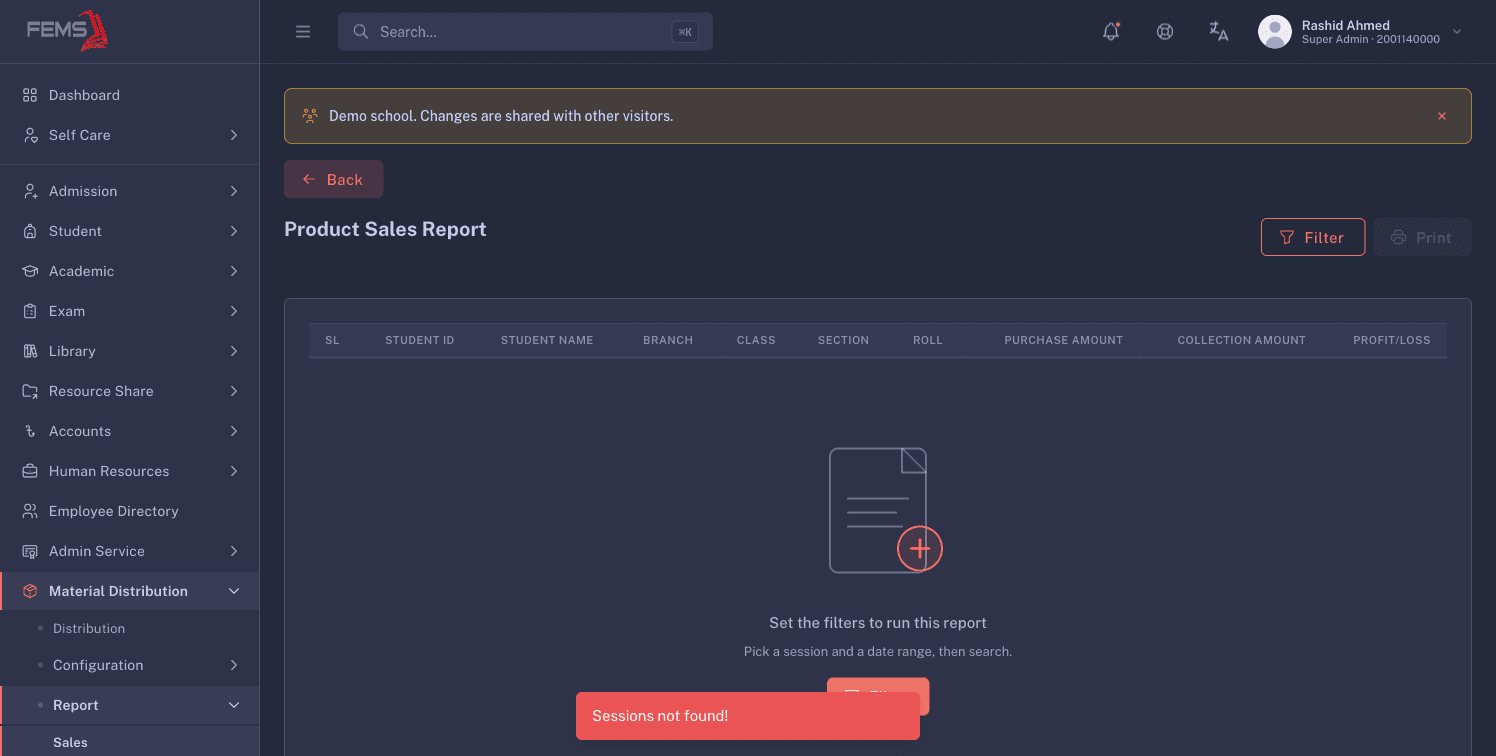Click the FEMS logo
This screenshot has width=1496, height=756.
[x=68, y=30]
